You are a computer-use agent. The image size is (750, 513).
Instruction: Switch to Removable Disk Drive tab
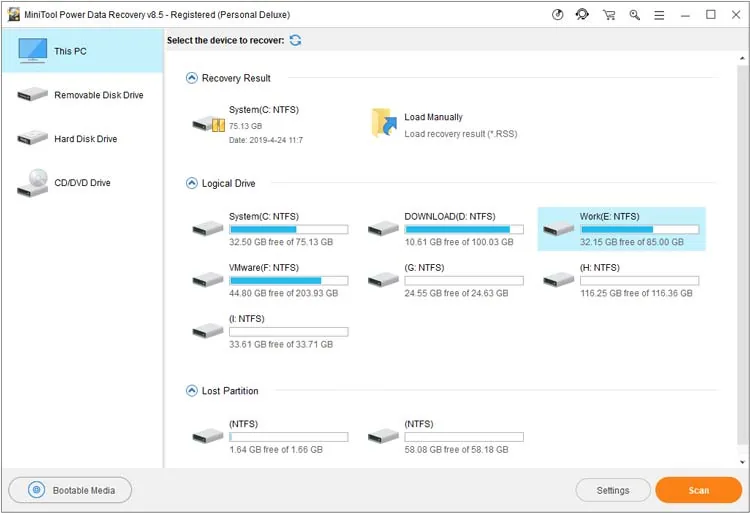point(82,95)
